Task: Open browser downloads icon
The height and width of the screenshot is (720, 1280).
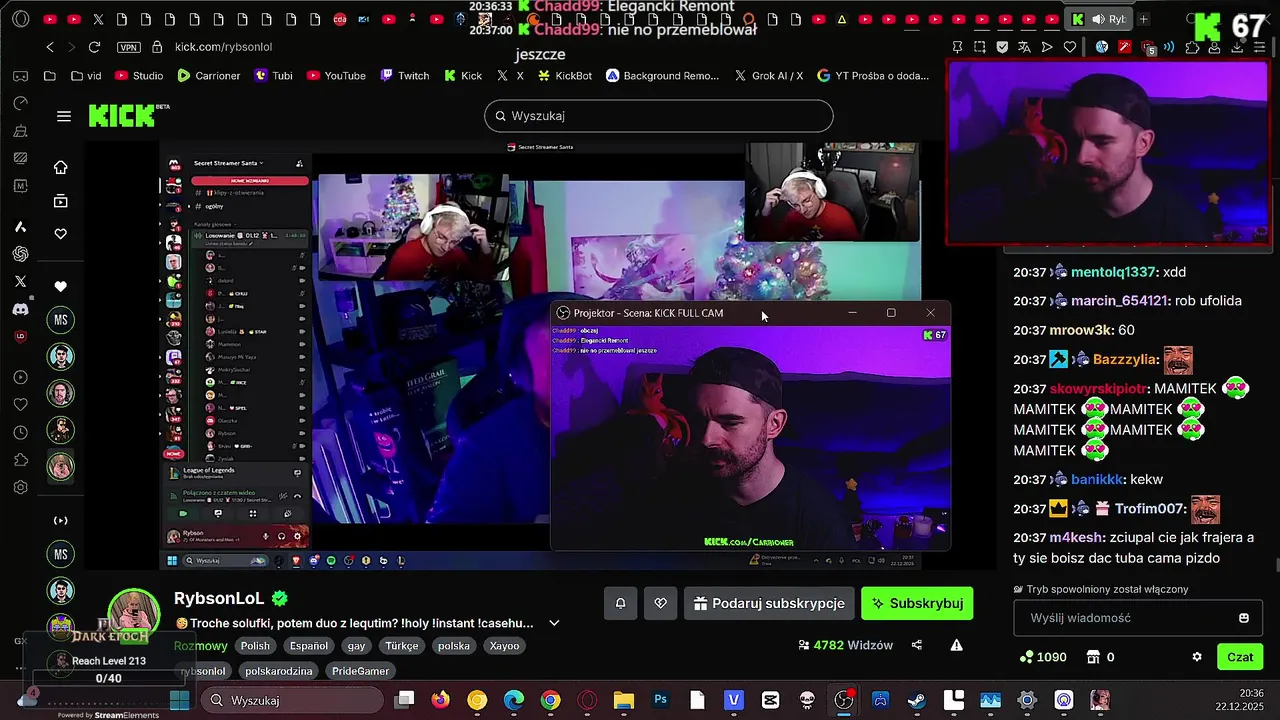Action: (x=1237, y=47)
